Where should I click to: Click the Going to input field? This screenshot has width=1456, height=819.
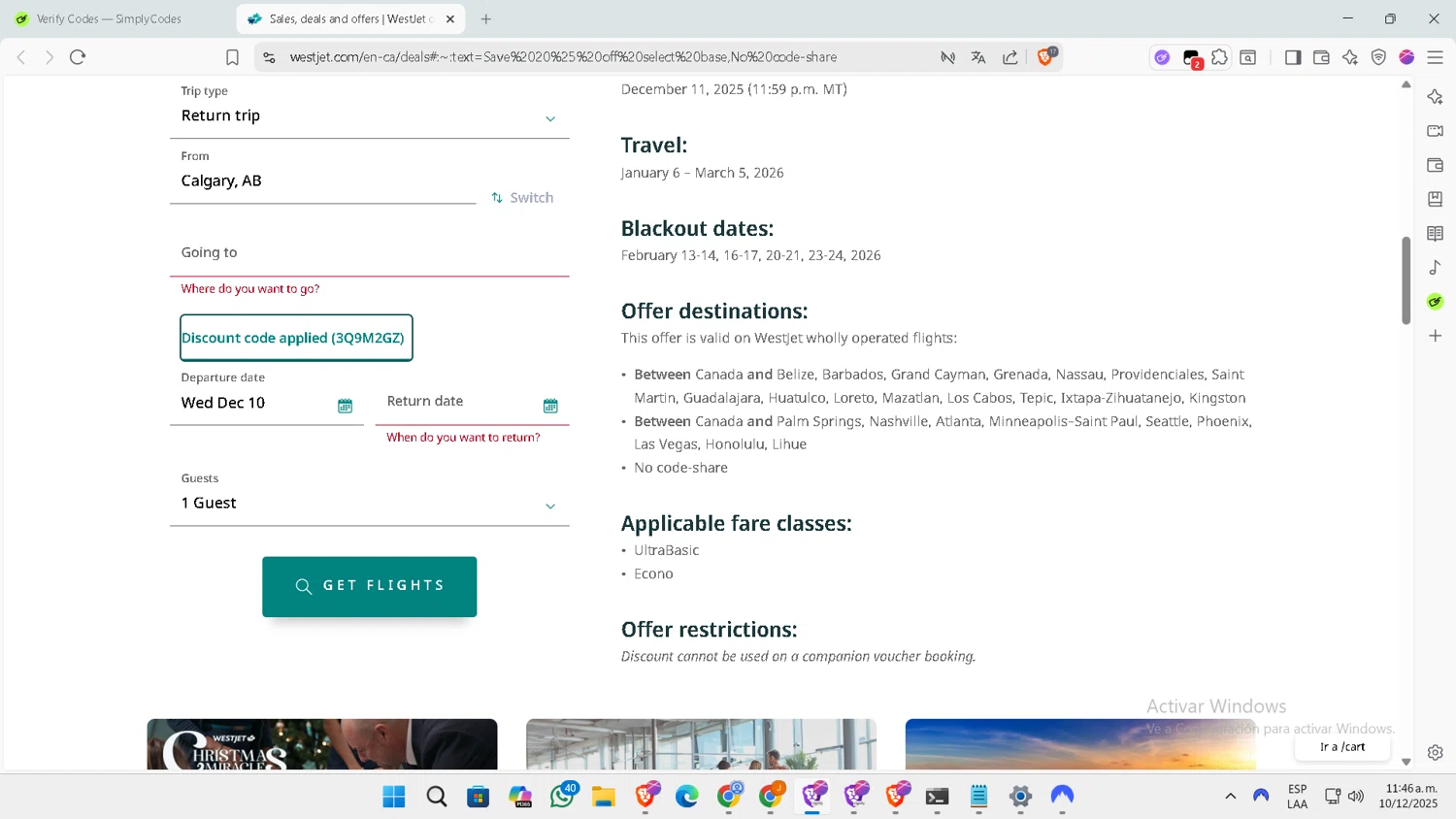click(x=369, y=252)
